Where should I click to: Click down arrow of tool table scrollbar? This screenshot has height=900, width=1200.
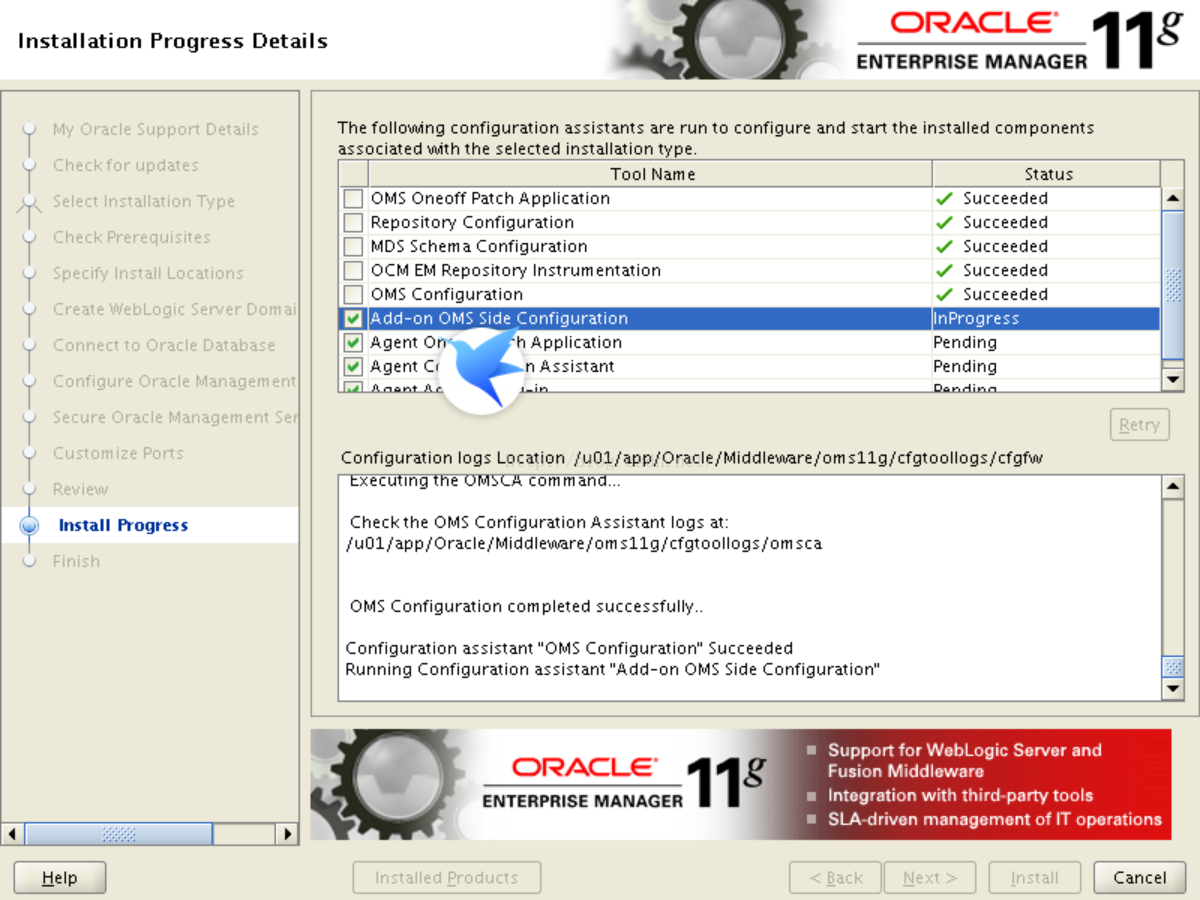(x=1173, y=379)
